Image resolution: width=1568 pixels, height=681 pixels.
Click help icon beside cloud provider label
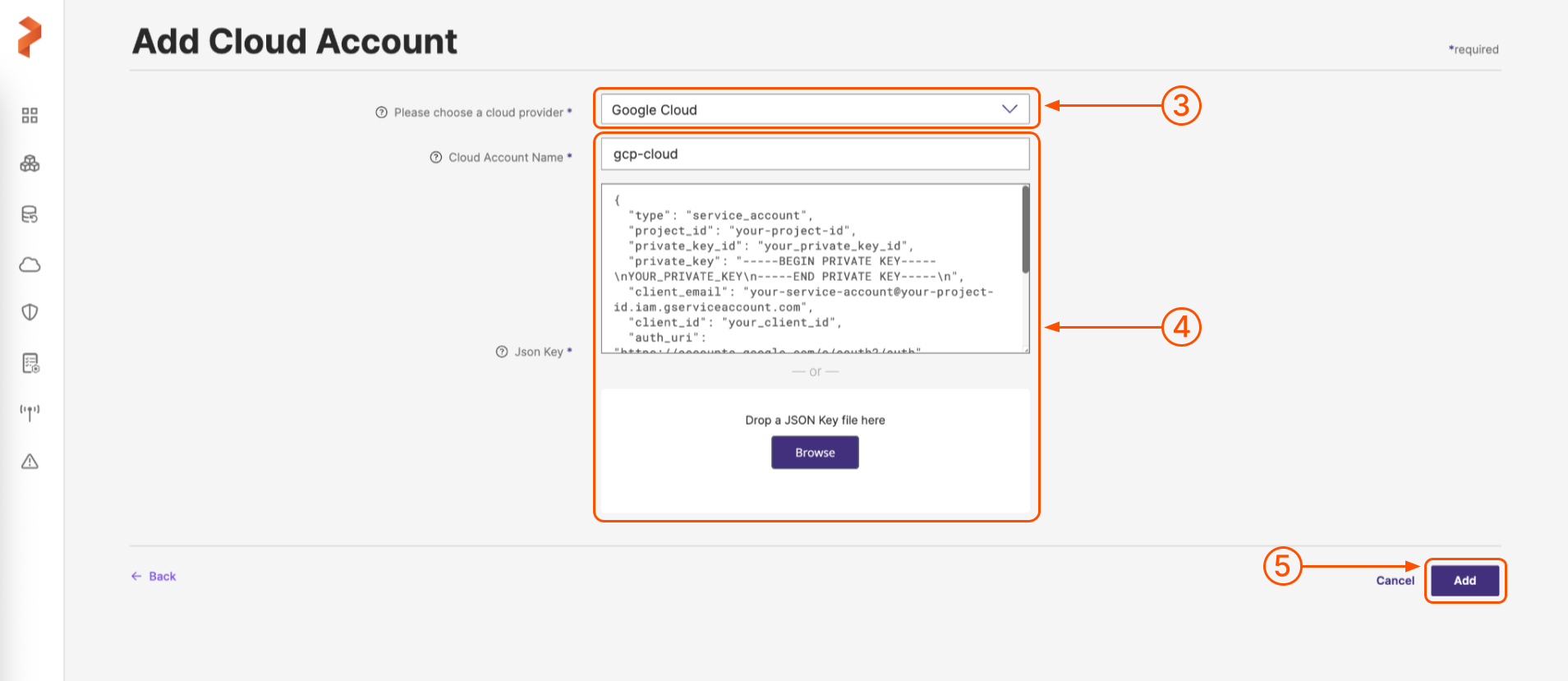click(381, 113)
